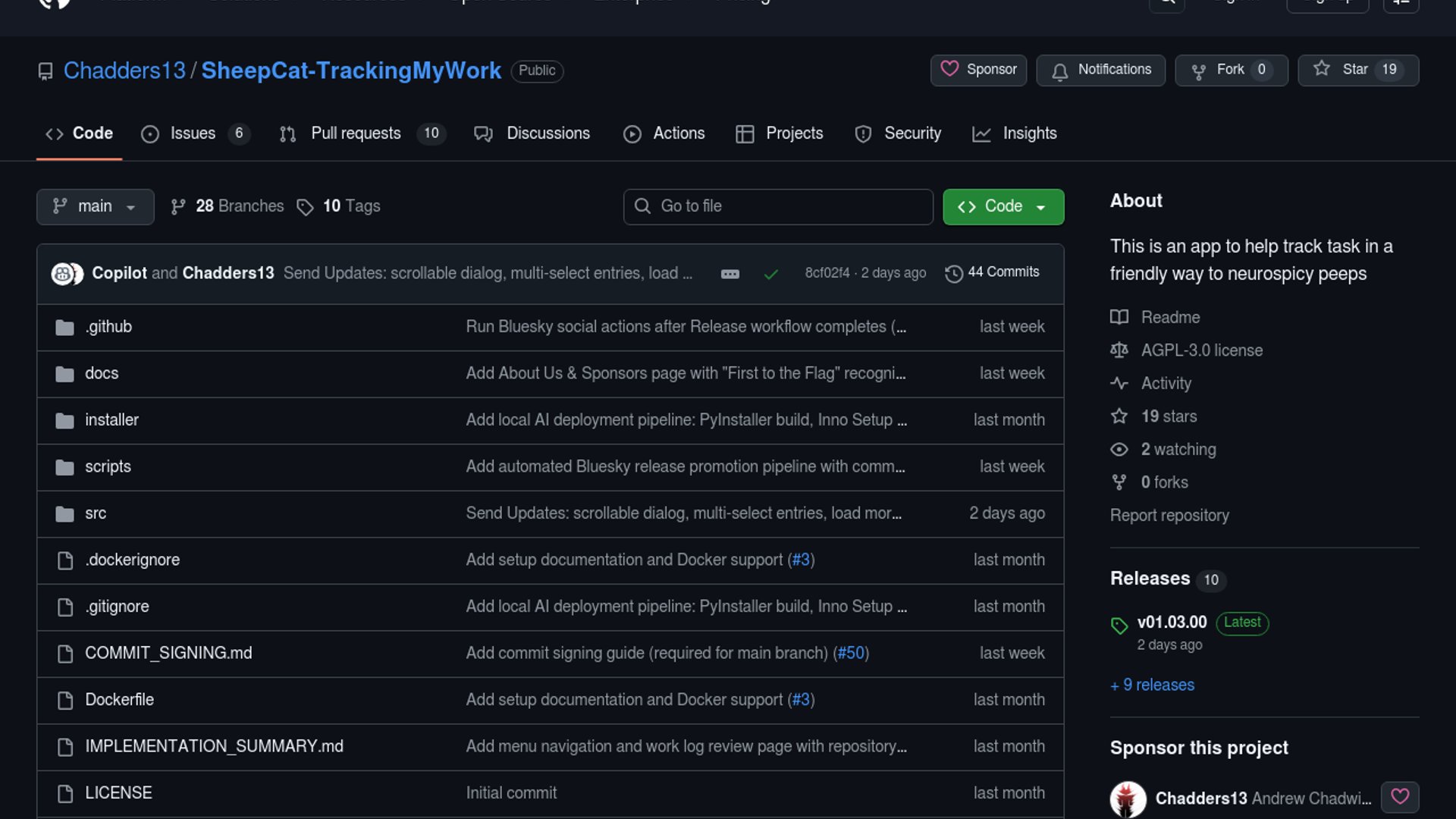Open the Chadders13 owner profile link
This screenshot has width=1456, height=819.
click(124, 71)
